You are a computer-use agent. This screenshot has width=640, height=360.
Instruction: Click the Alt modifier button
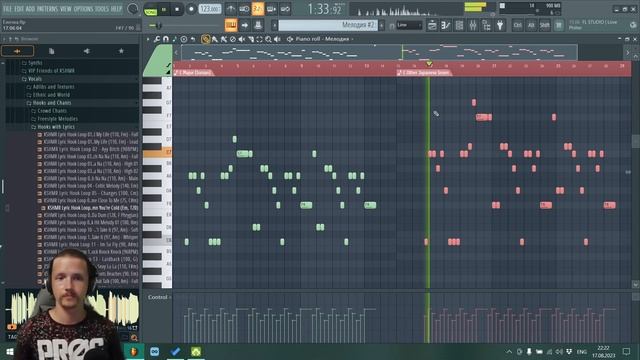531,25
